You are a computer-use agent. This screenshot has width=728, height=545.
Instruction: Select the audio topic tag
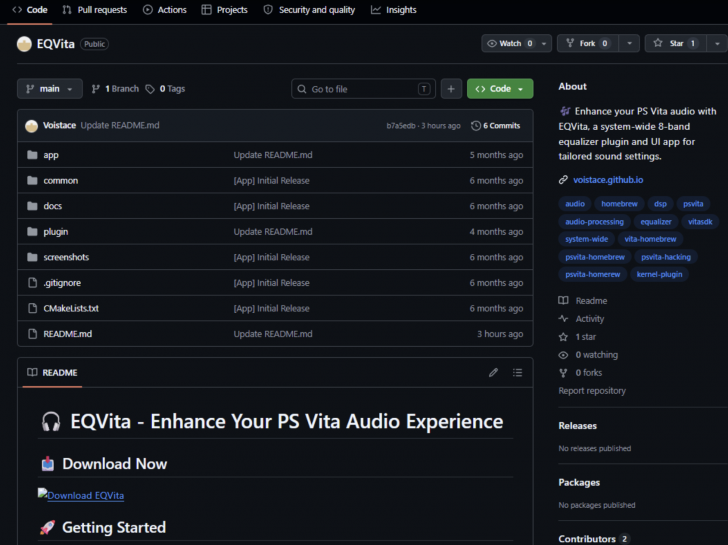click(575, 204)
